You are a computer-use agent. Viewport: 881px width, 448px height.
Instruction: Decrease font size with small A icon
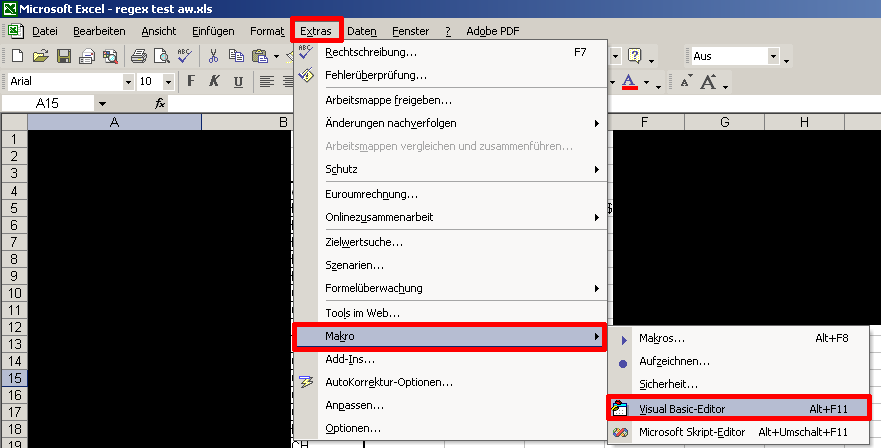coord(686,82)
